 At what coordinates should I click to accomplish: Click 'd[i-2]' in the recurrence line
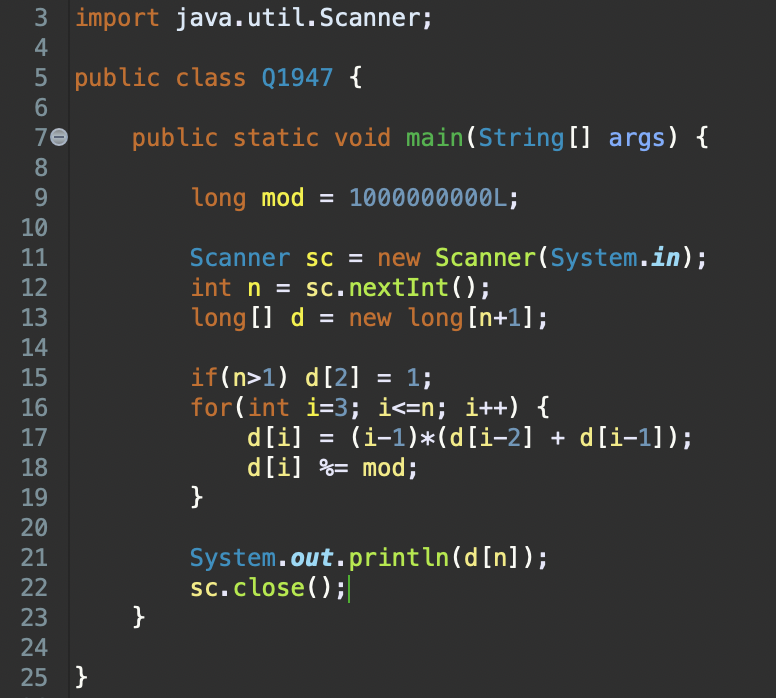tap(491, 438)
